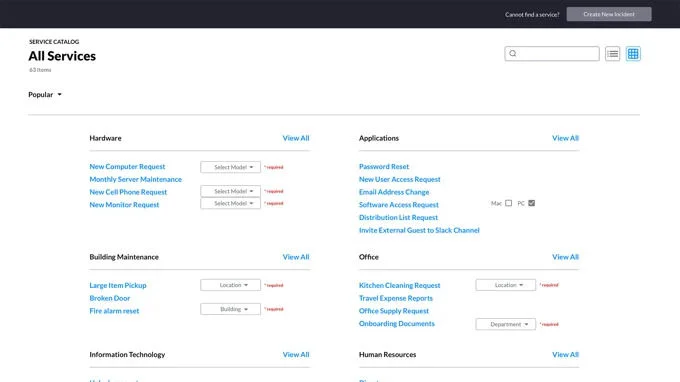Open Select Model dropdown for New Monitor Request
The image size is (680, 382).
click(230, 203)
